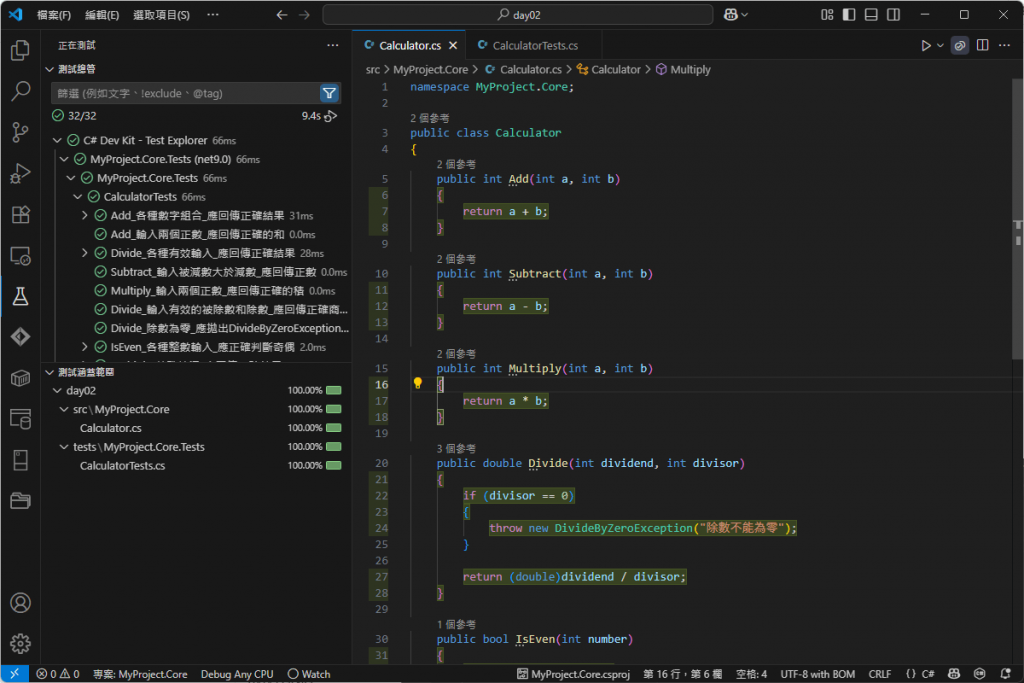
Task: Expand Add_各種數字組合 test node
Action: pyautogui.click(x=85, y=215)
